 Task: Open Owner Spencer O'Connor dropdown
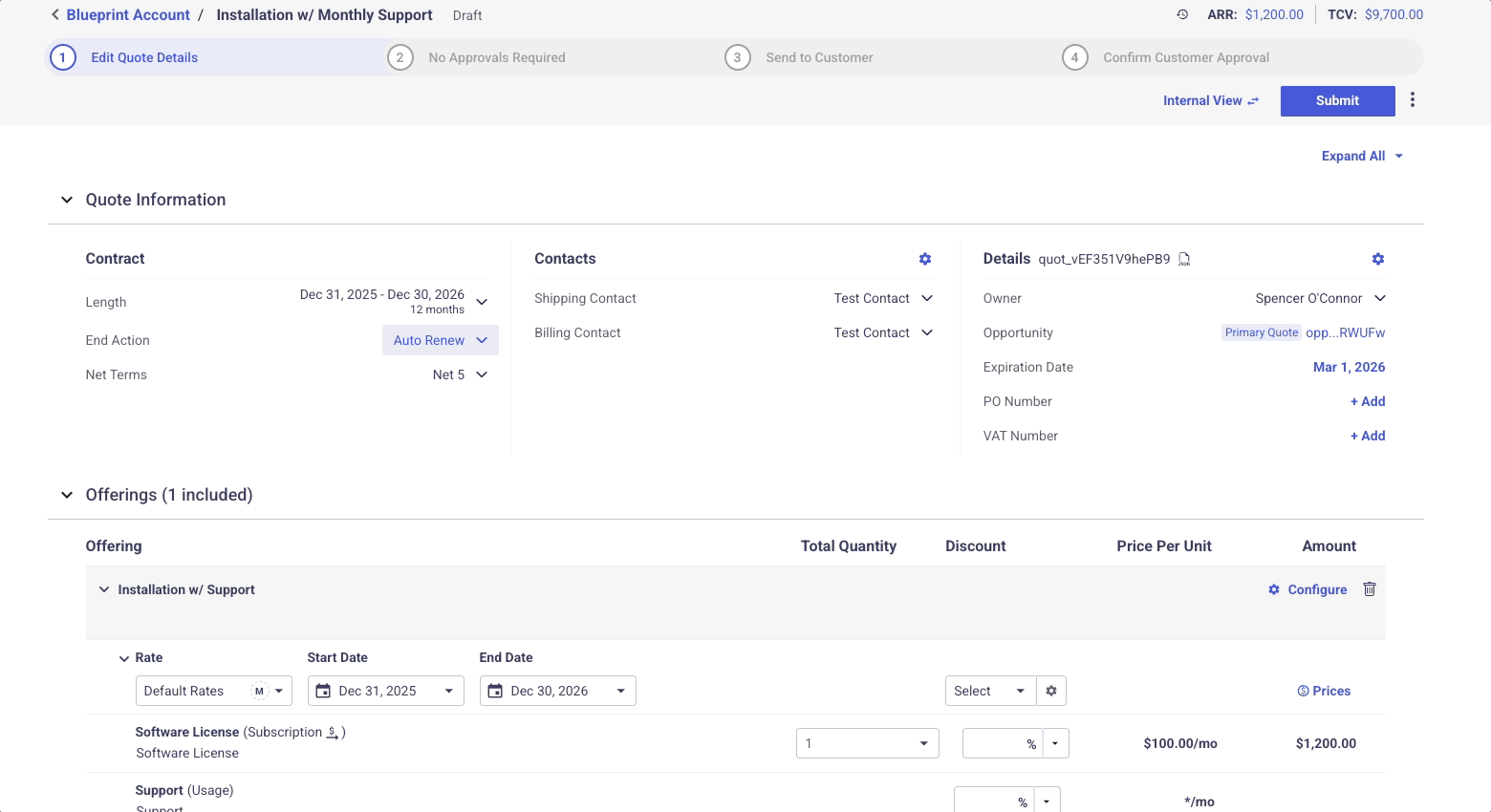[x=1320, y=298]
